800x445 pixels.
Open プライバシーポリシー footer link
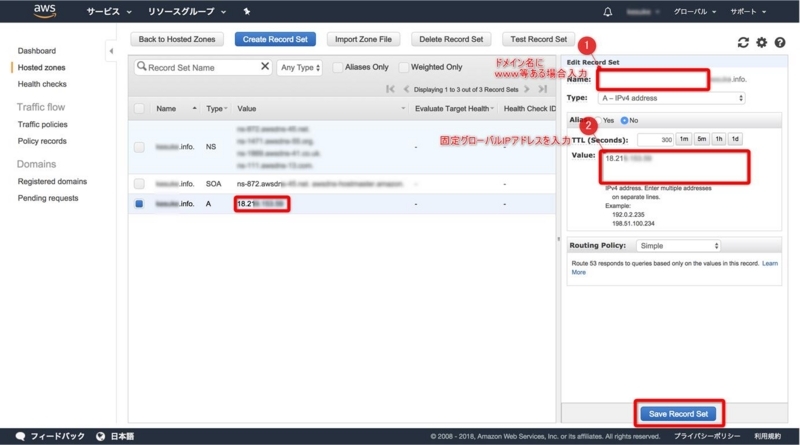click(x=707, y=436)
